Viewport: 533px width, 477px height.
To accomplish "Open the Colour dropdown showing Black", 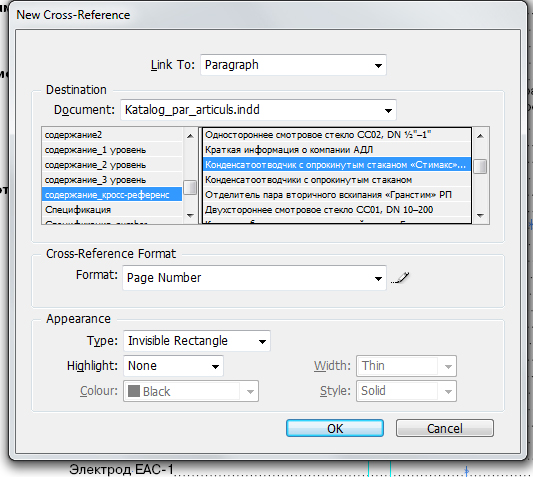I will 191,391.
